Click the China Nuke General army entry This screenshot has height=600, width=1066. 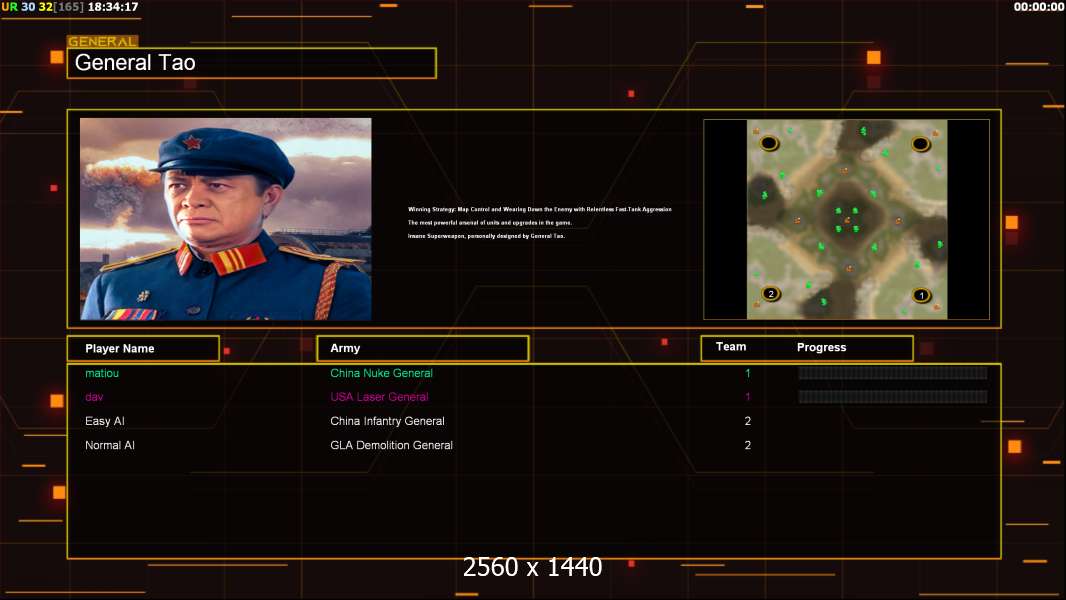tap(381, 373)
